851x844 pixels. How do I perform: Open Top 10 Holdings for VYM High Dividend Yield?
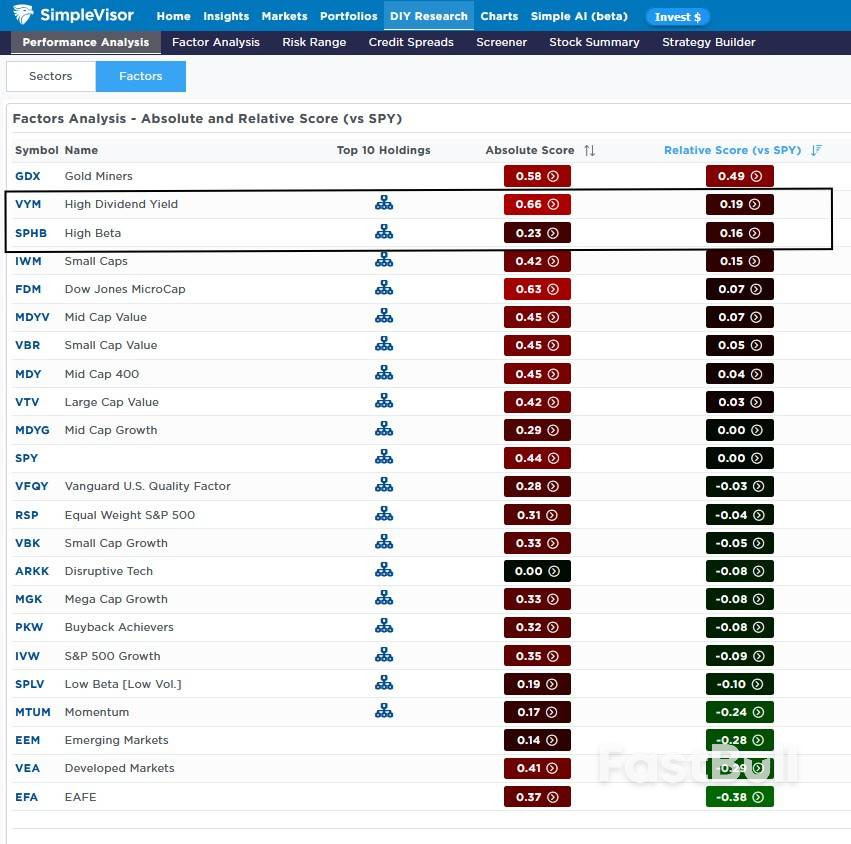pyautogui.click(x=384, y=204)
